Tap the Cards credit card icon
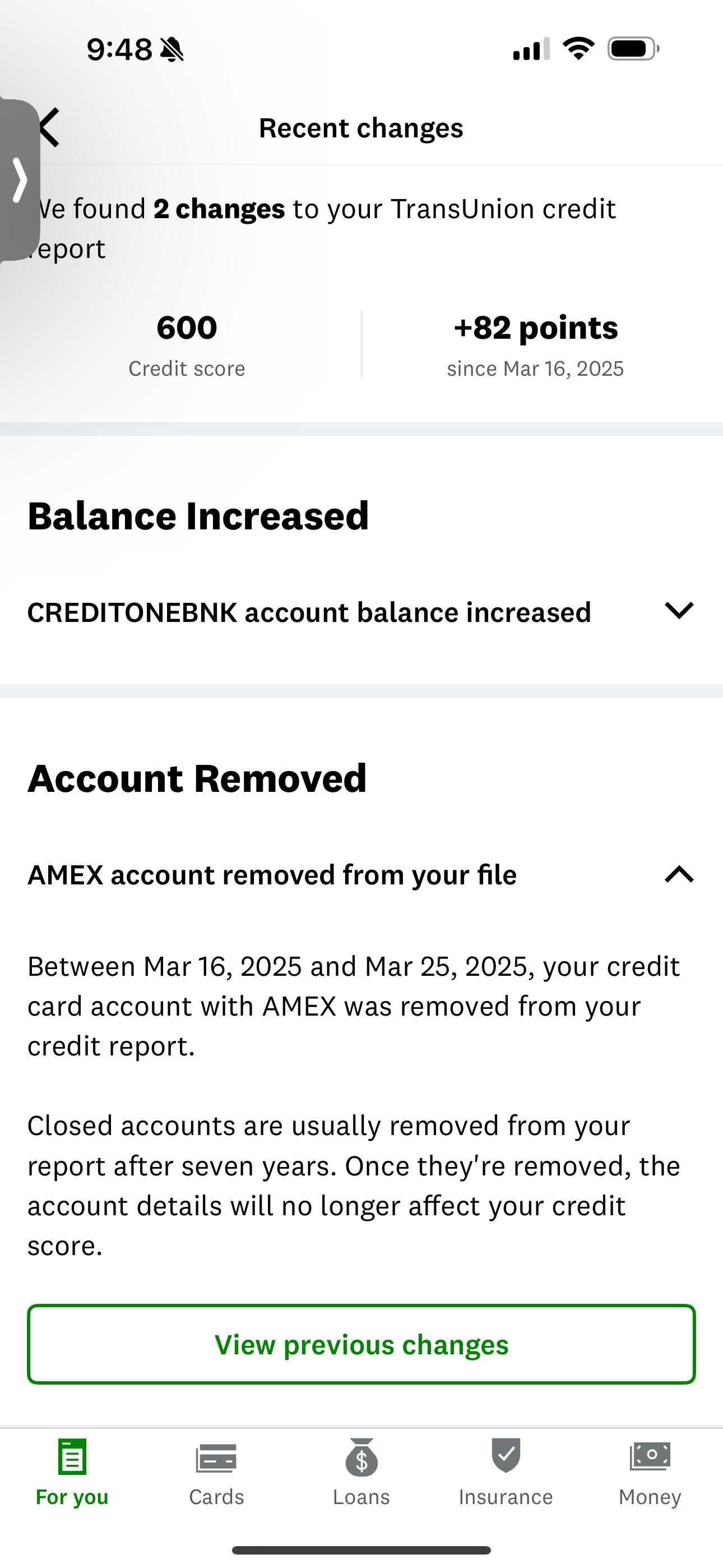This screenshot has width=723, height=1568. coord(216,1458)
